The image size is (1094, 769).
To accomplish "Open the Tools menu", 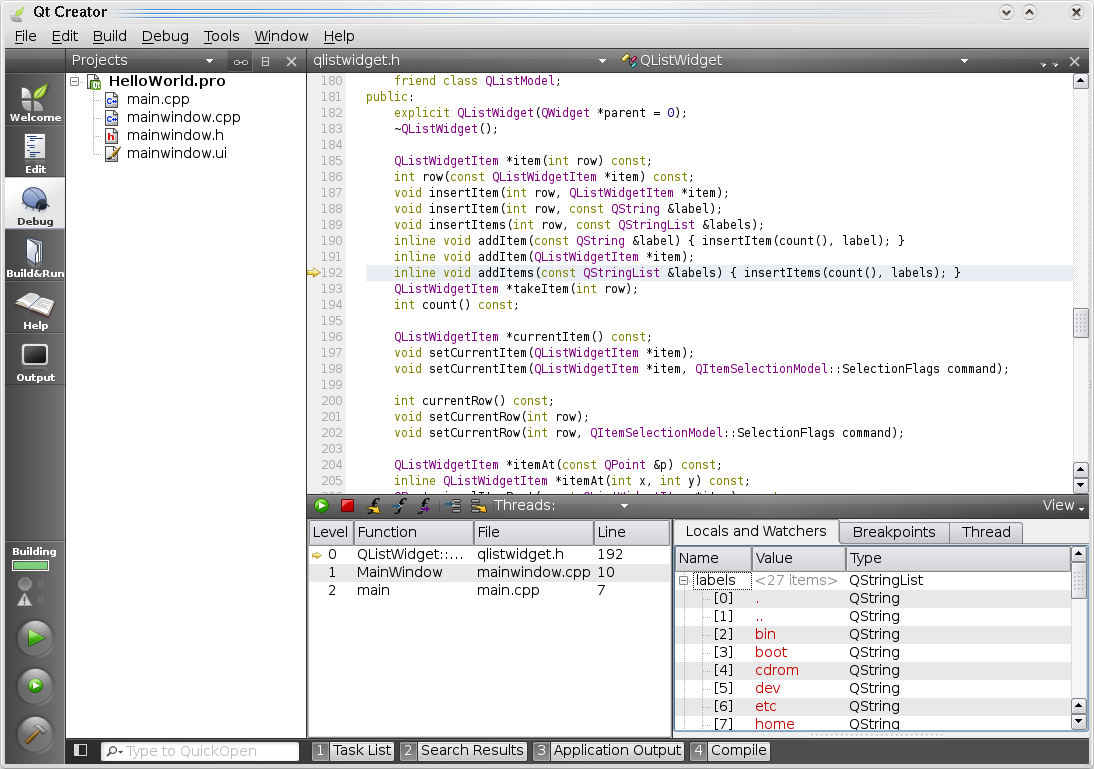I will coord(221,36).
